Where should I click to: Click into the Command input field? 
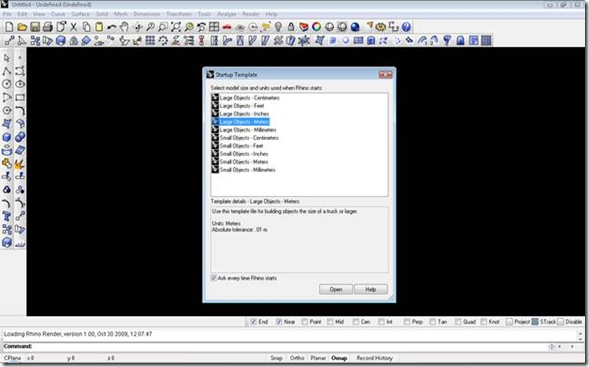pyautogui.click(x=289, y=346)
